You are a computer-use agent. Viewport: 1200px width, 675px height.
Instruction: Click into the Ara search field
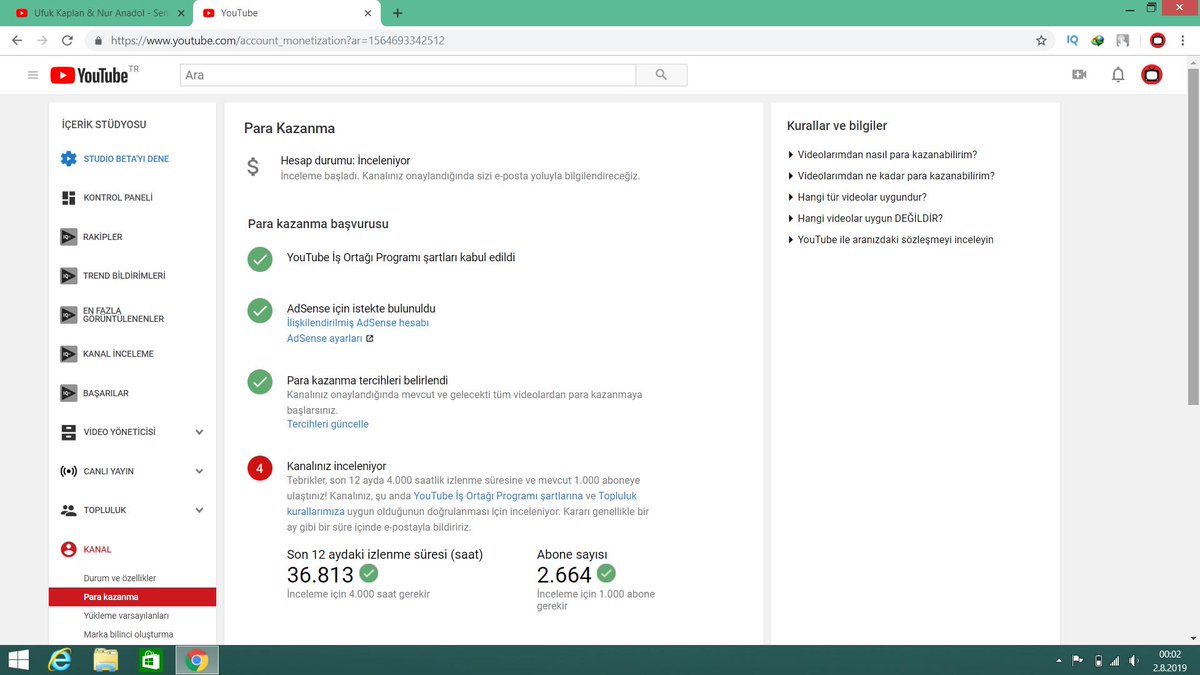click(x=407, y=75)
